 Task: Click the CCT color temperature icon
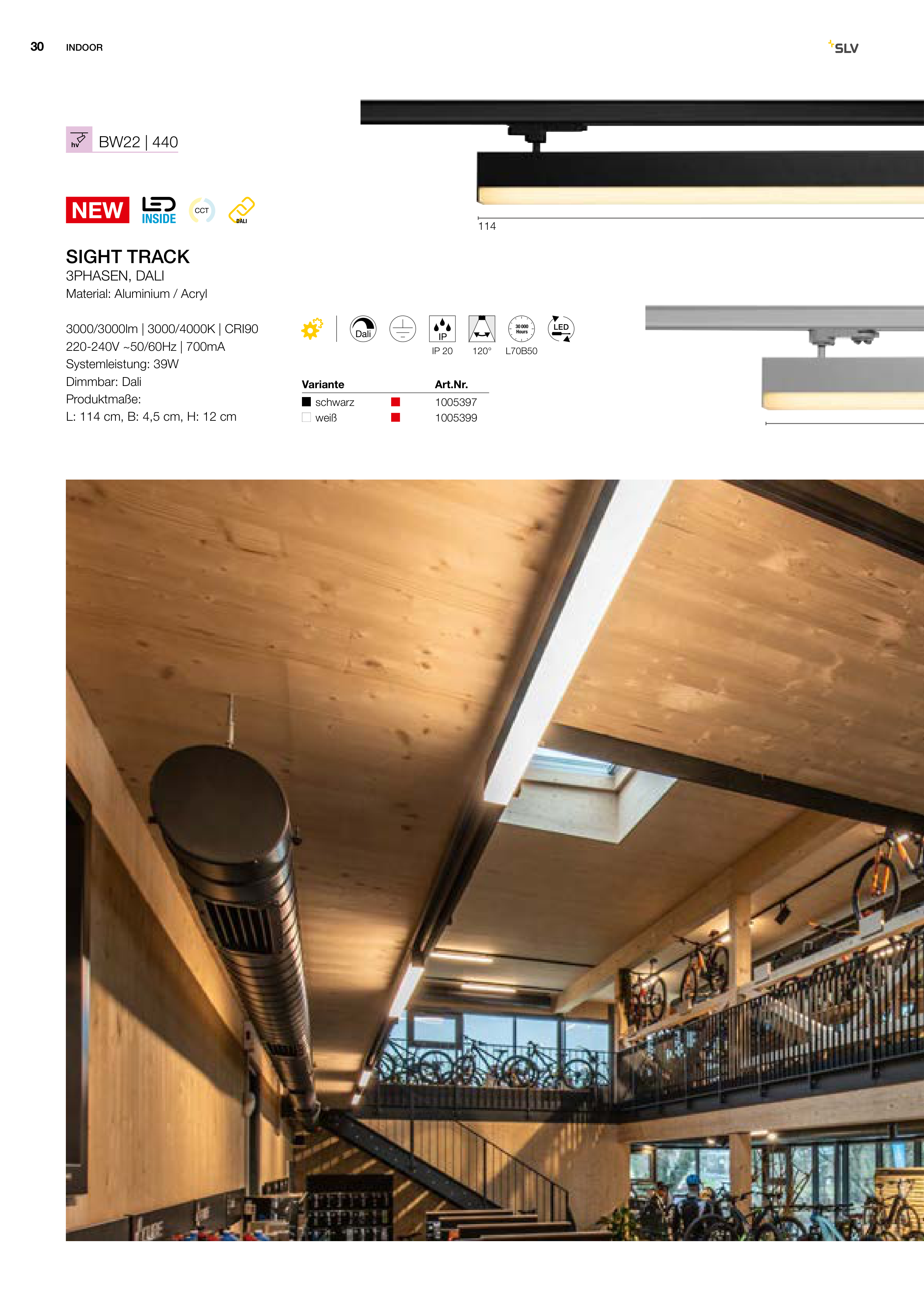point(202,210)
